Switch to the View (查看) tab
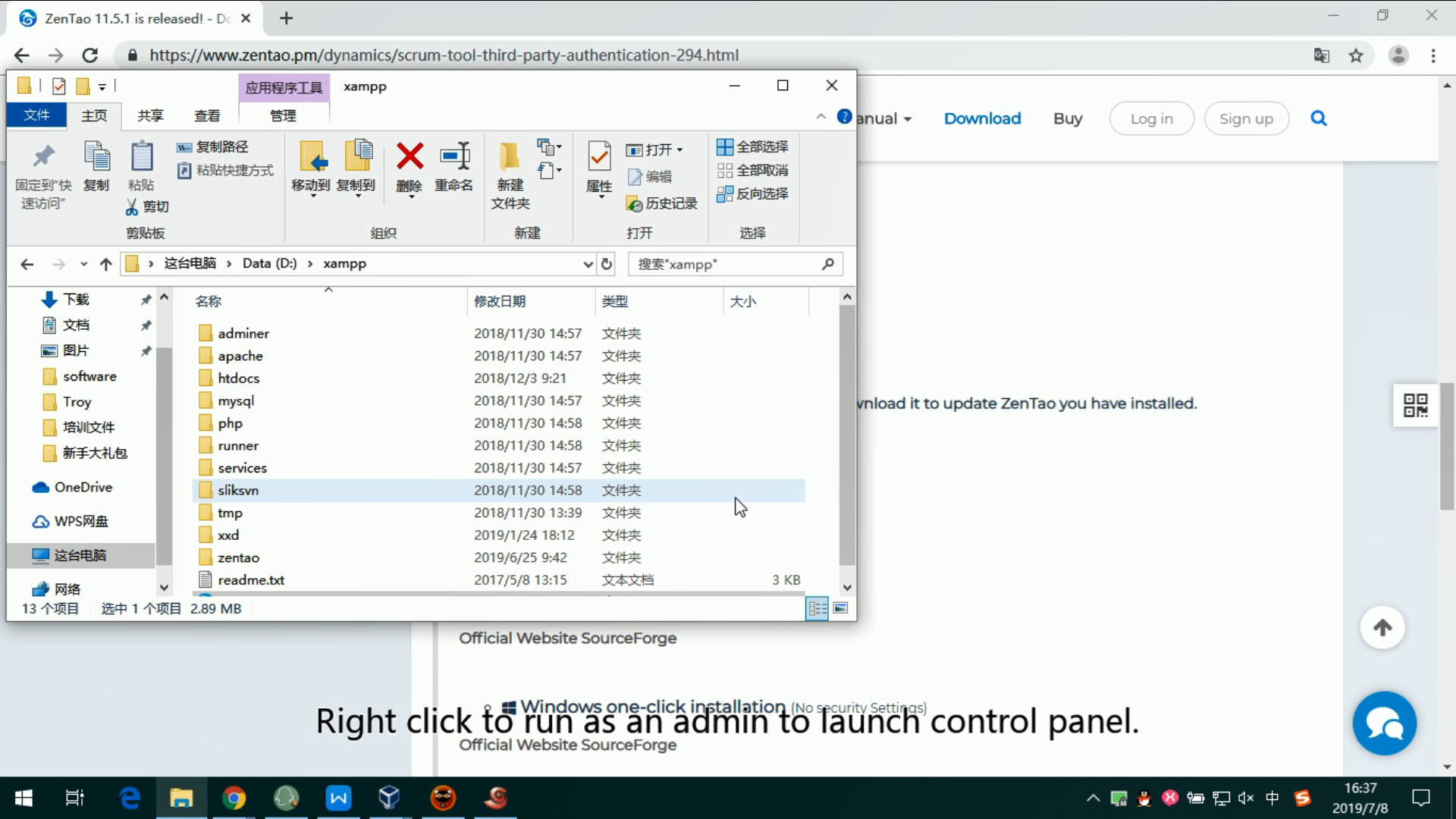The image size is (1456, 819). [x=207, y=115]
